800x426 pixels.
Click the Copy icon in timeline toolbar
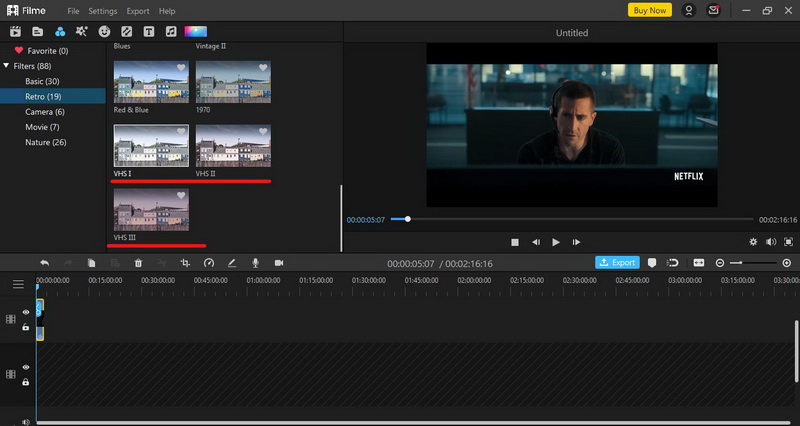(91, 263)
